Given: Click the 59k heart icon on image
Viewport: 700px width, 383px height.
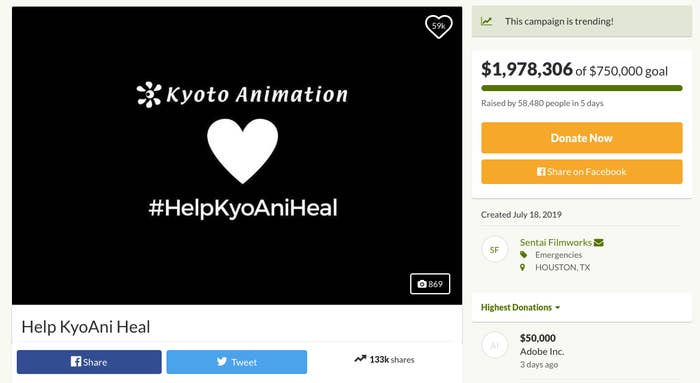Looking at the screenshot, I should pyautogui.click(x=438, y=26).
